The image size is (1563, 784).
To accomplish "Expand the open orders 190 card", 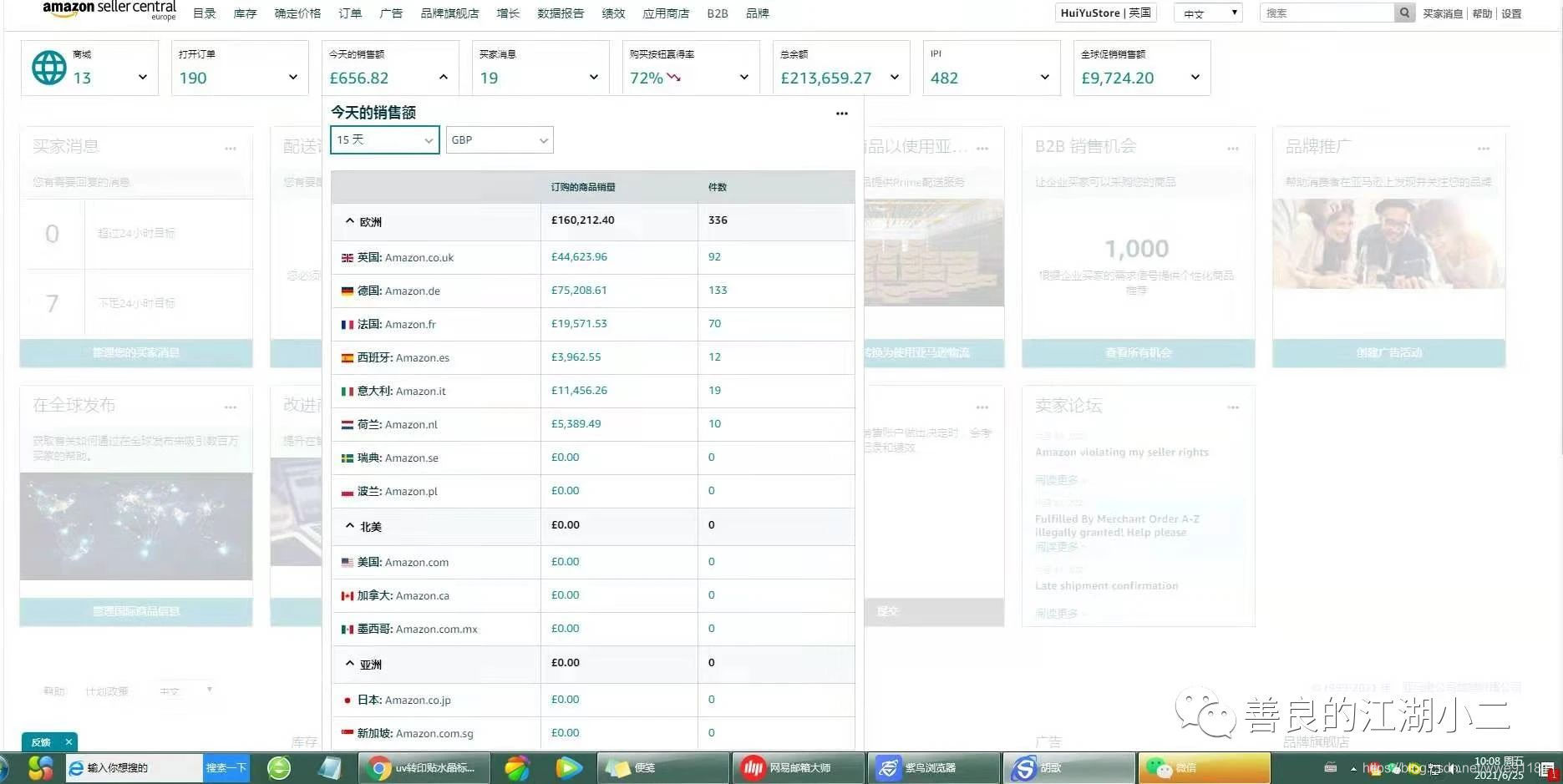I will point(293,78).
